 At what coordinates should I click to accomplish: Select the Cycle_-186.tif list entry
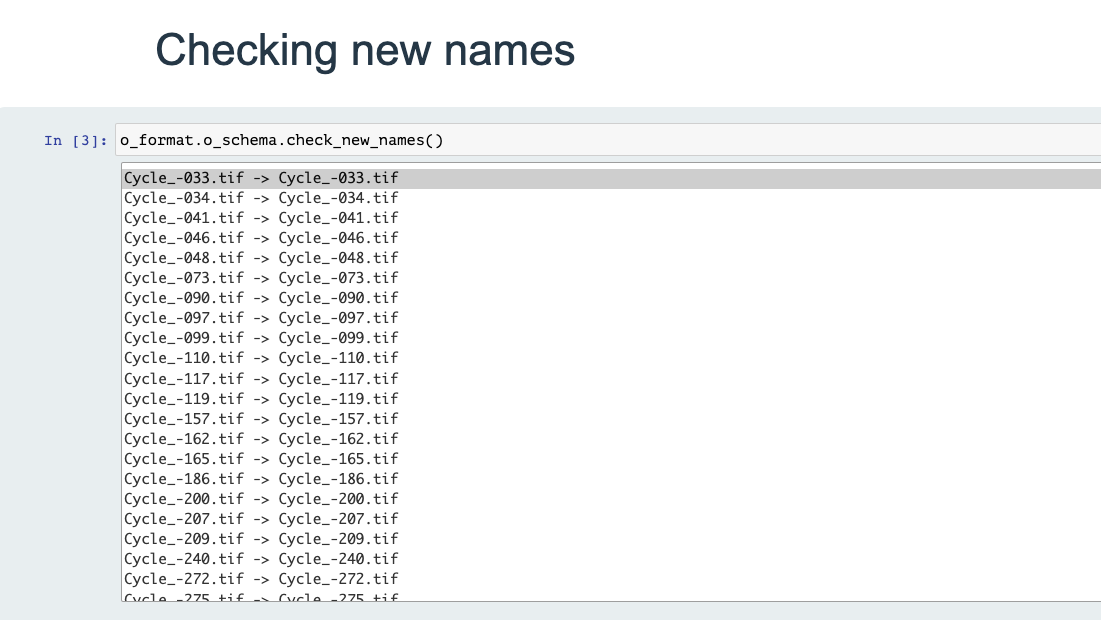[261, 479]
